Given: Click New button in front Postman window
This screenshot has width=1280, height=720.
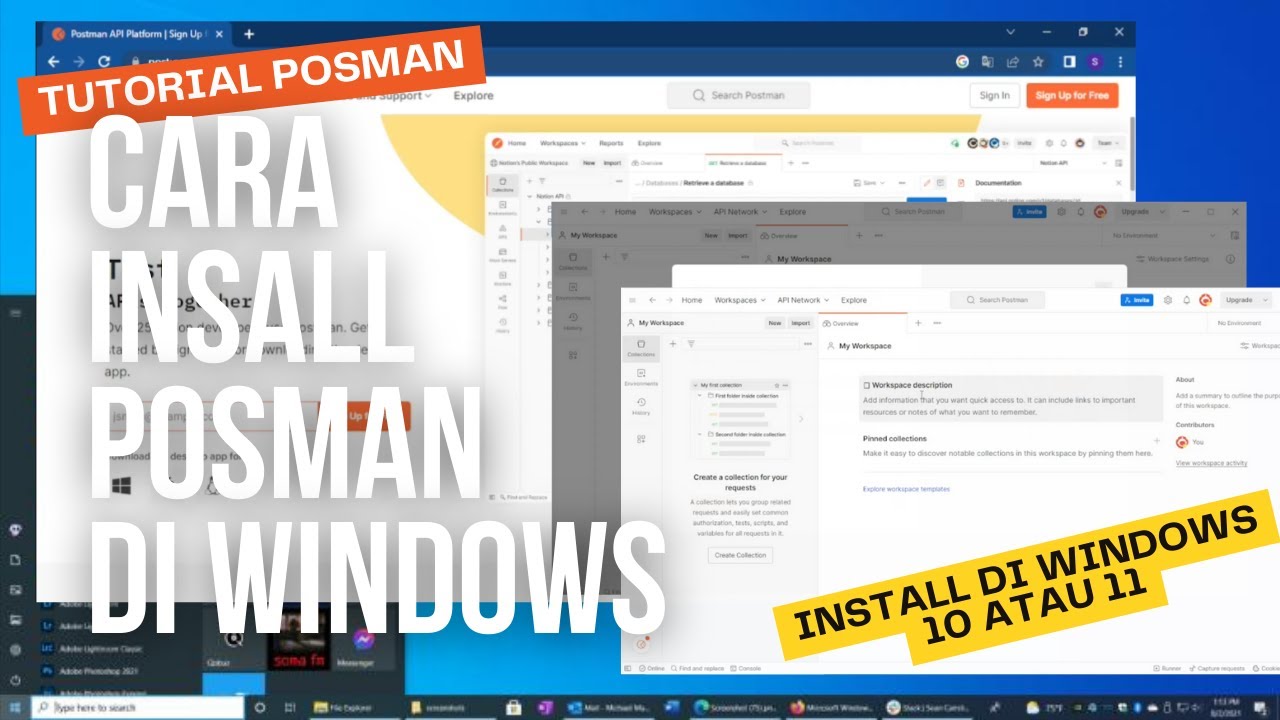Looking at the screenshot, I should tap(774, 323).
